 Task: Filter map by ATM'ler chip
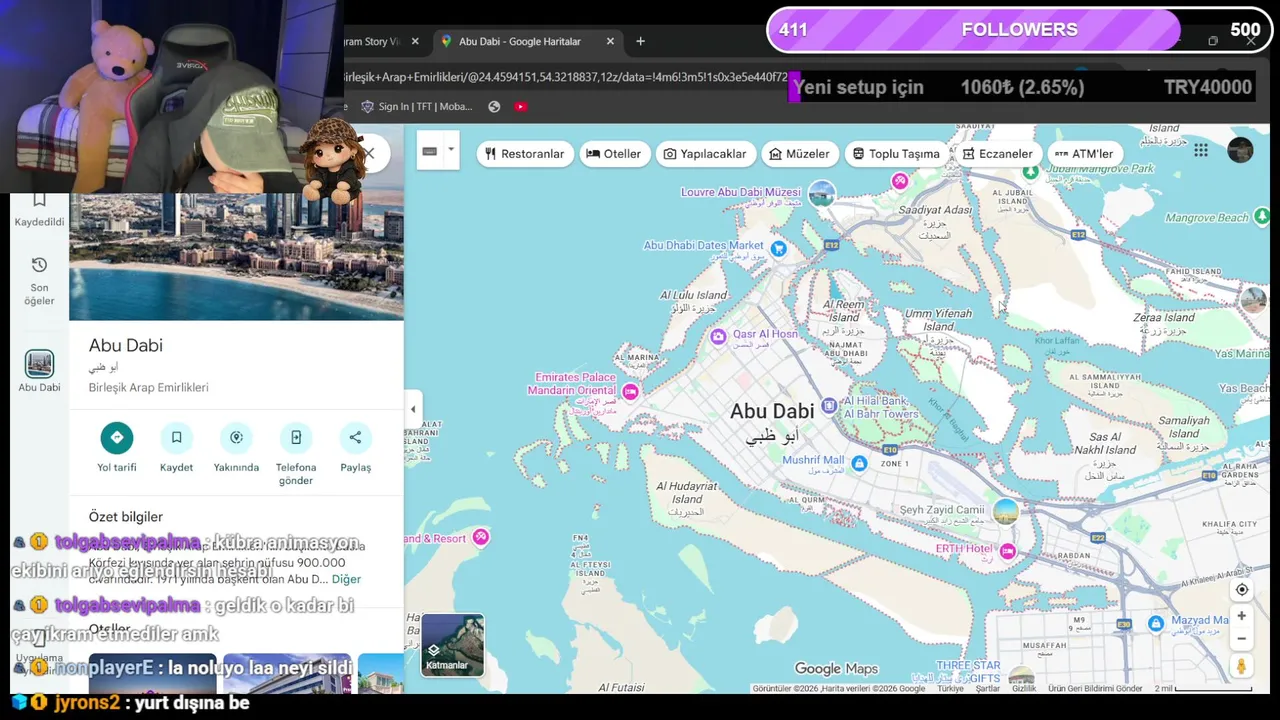(1084, 154)
